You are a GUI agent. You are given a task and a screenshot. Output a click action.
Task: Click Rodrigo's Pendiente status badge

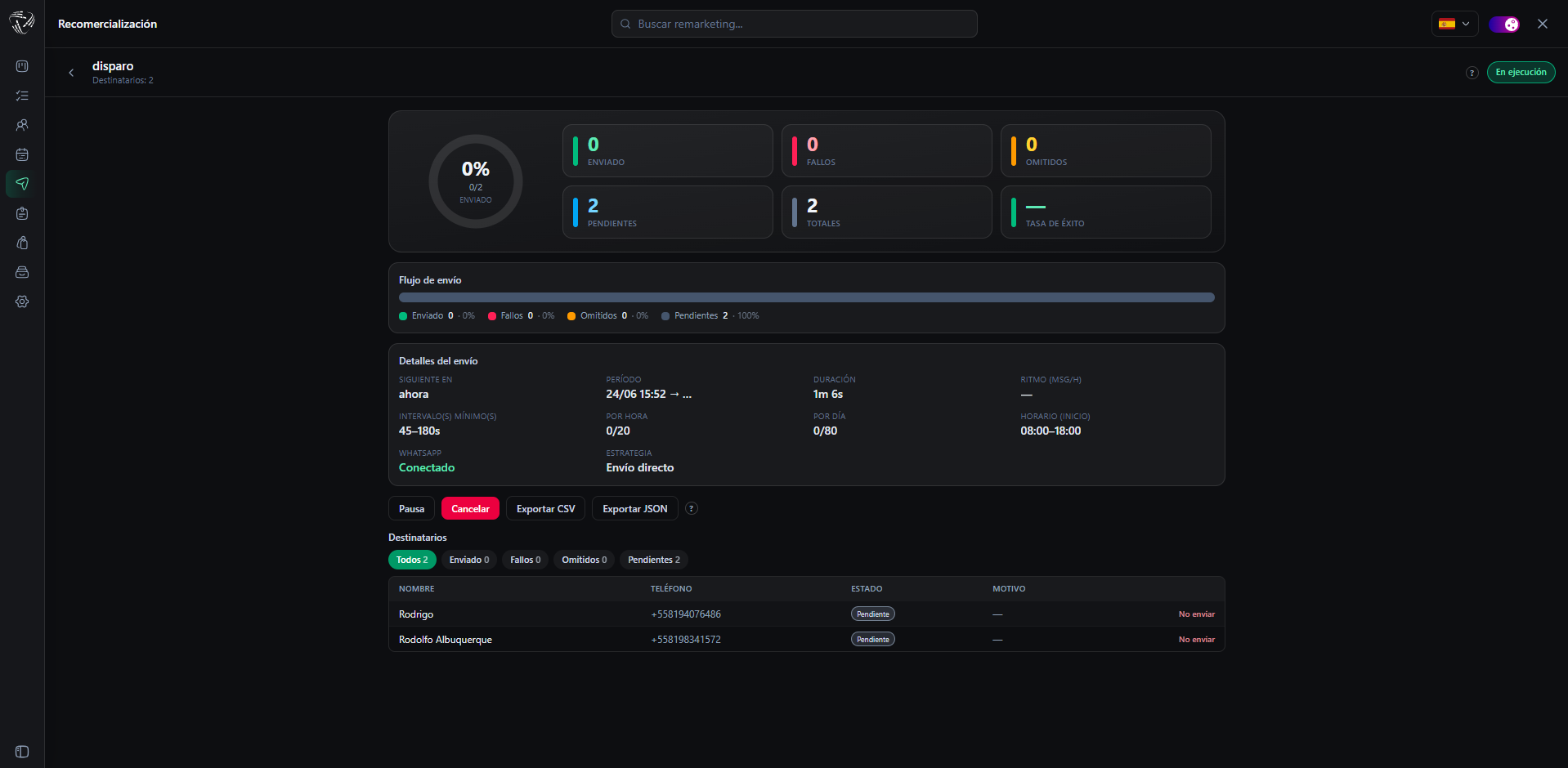click(873, 614)
